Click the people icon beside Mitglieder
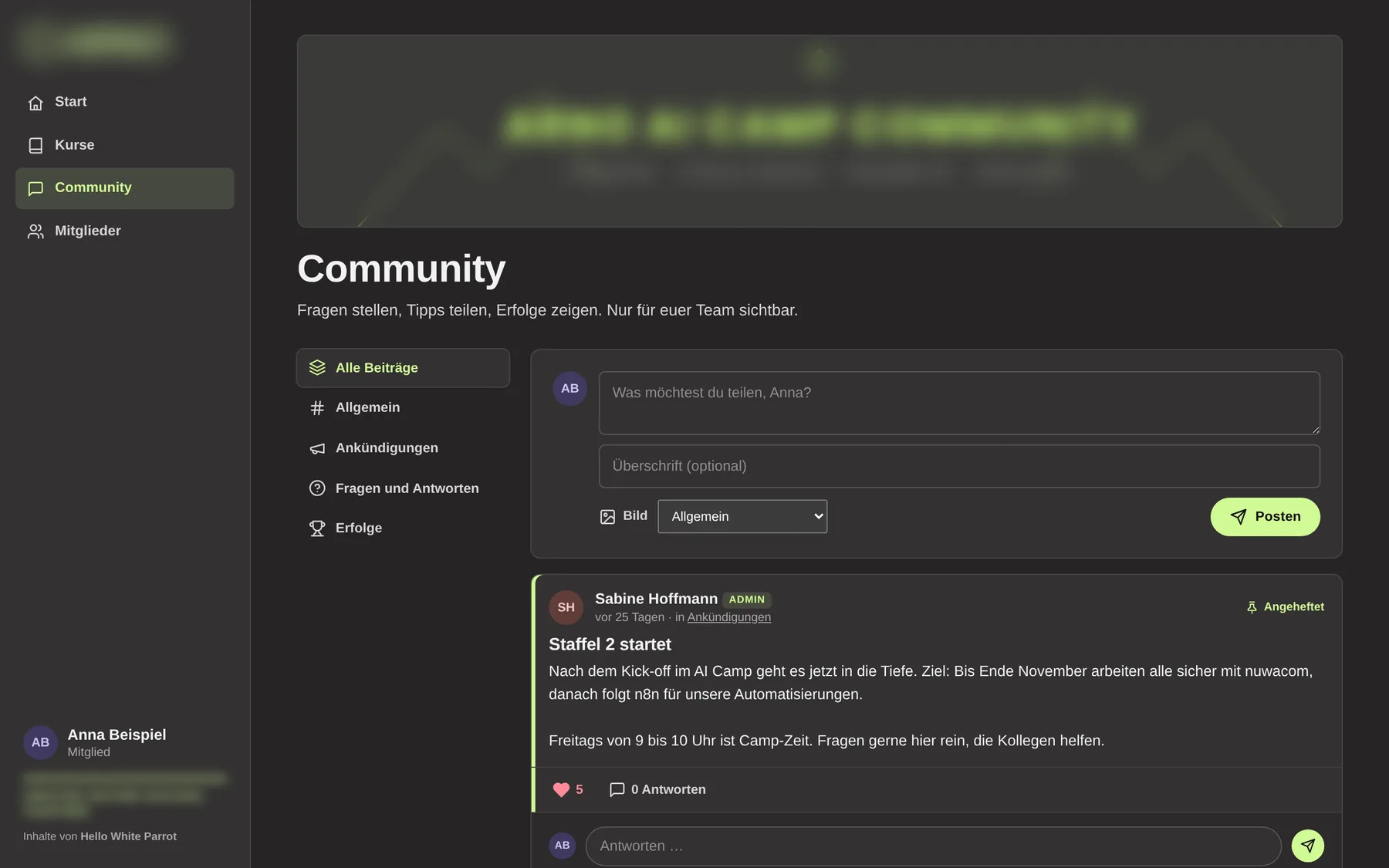Screen dimensions: 1389x868 click(x=35, y=231)
